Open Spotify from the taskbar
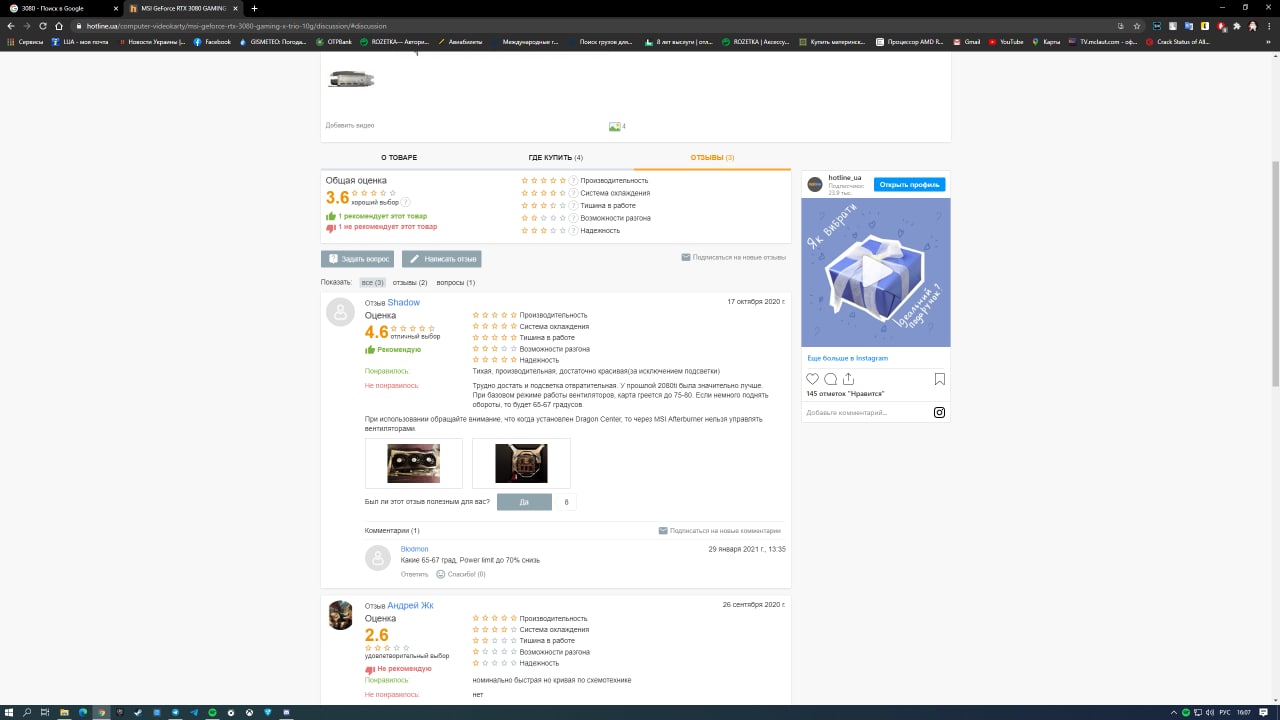 pyautogui.click(x=212, y=712)
